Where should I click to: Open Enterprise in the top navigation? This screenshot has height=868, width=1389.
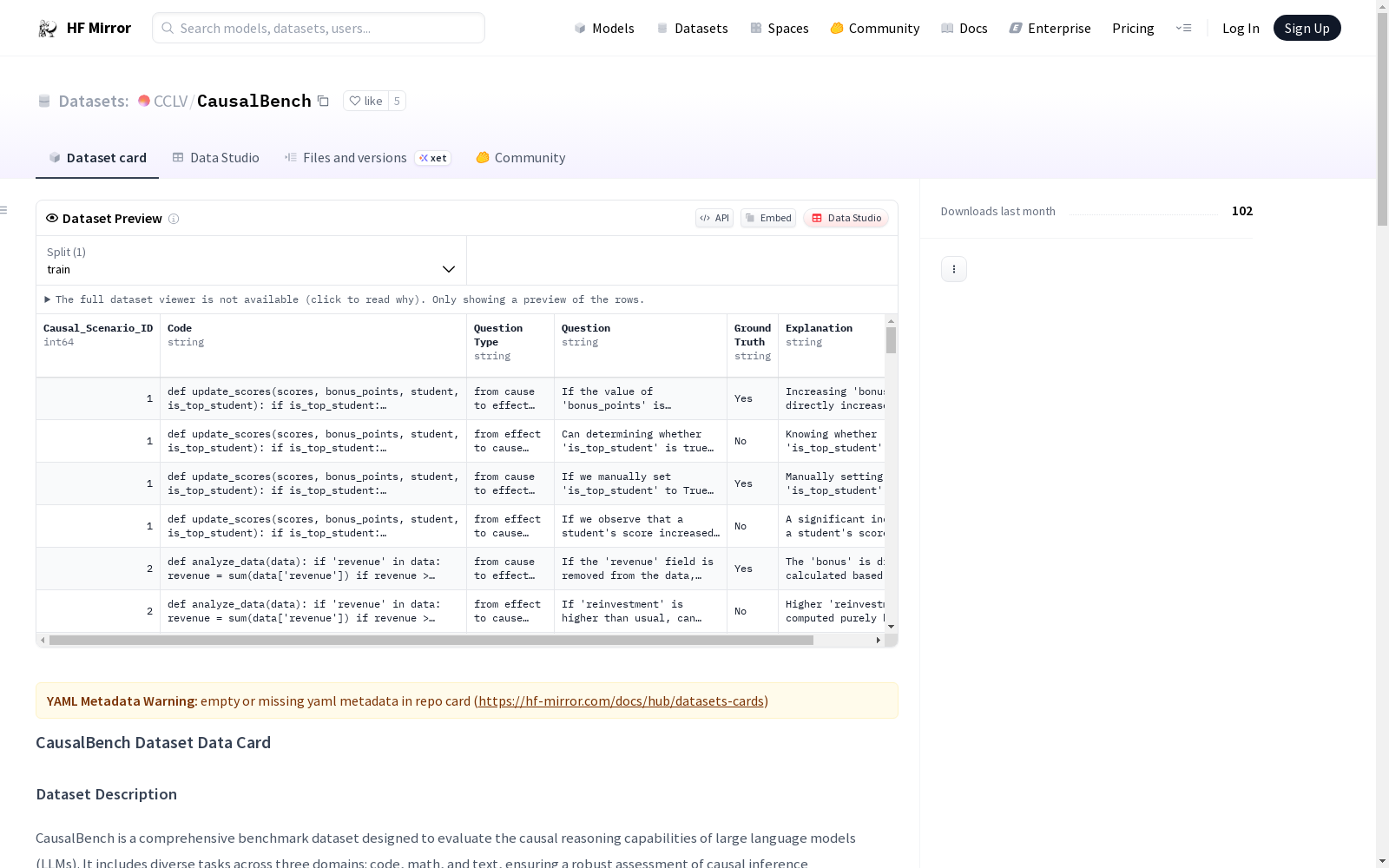(1050, 28)
